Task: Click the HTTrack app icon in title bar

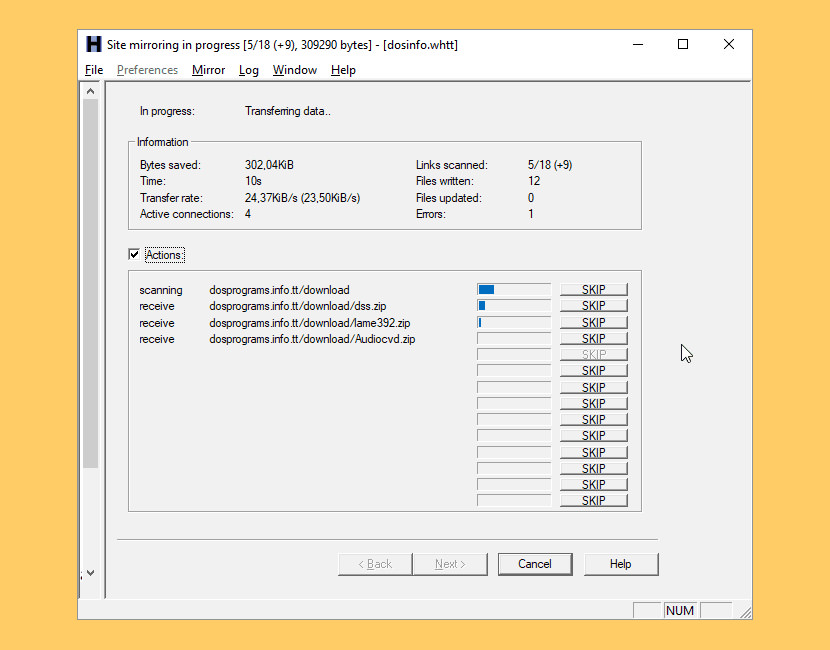Action: [94, 44]
